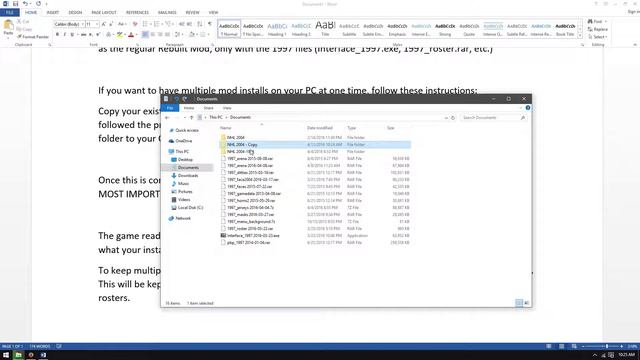The height and width of the screenshot is (360, 640).
Task: Click the Shrink Font icon
Action: pyautogui.click(x=111, y=24)
